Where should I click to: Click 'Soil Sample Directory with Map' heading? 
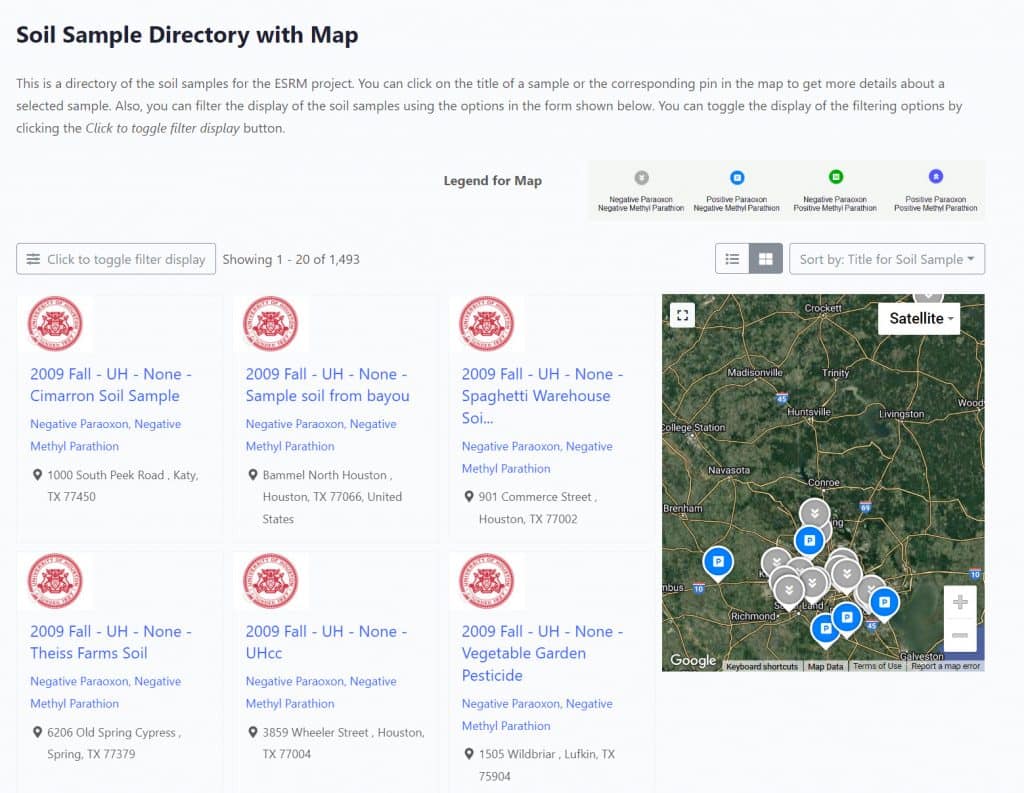point(187,35)
